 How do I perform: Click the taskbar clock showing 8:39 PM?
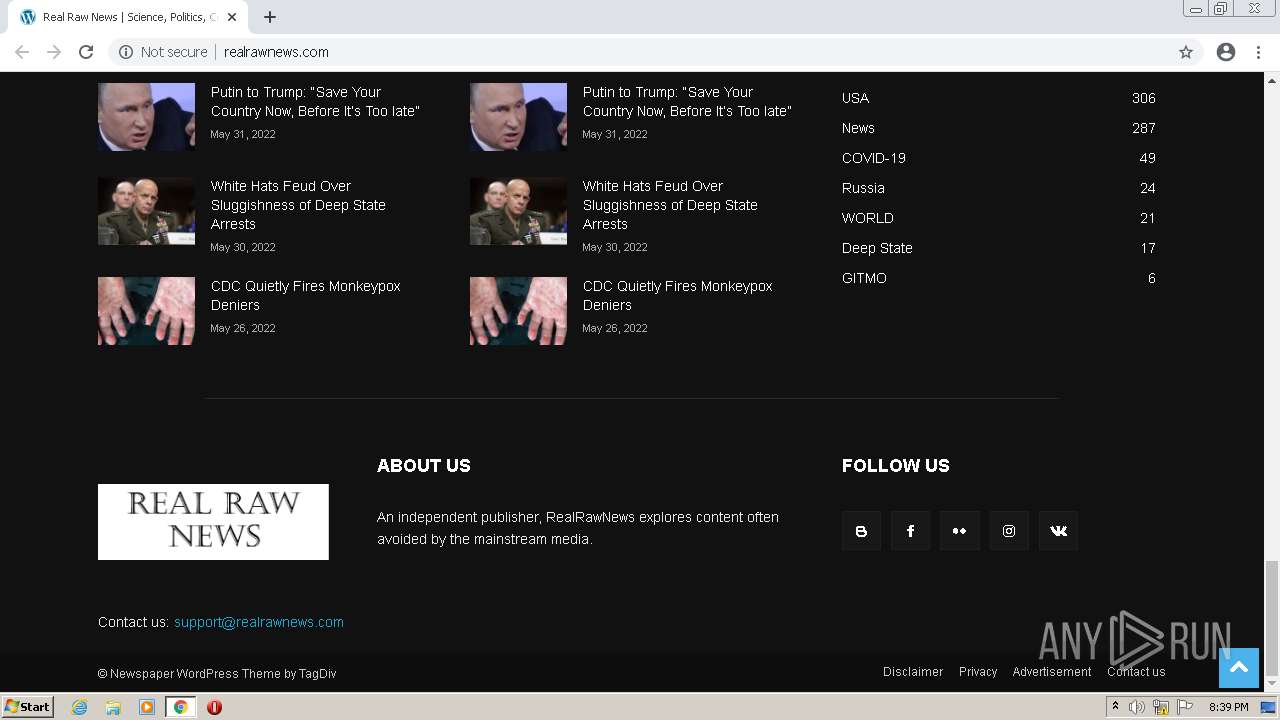1228,707
